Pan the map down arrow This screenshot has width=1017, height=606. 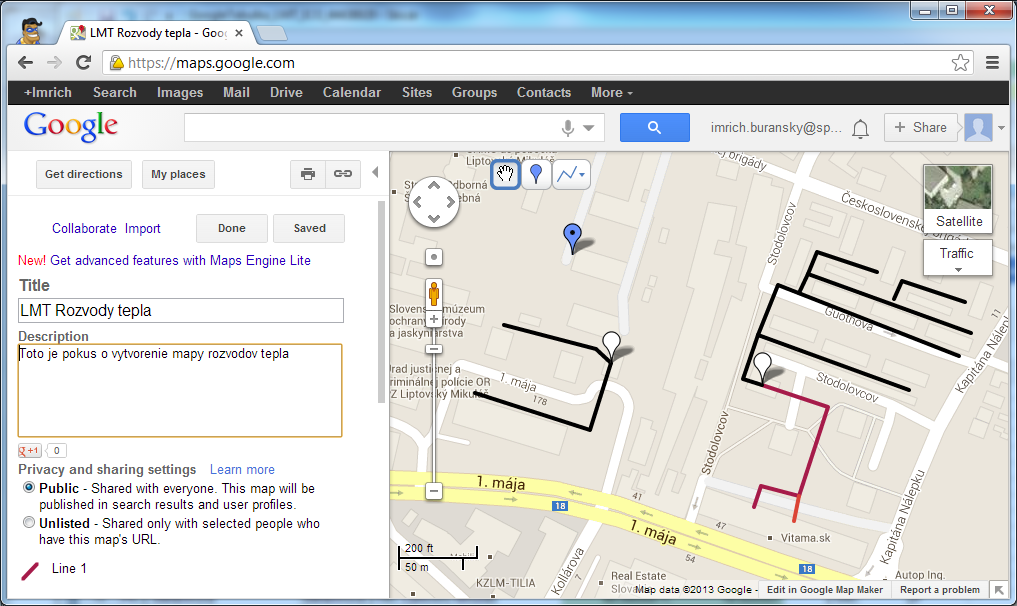(434, 219)
